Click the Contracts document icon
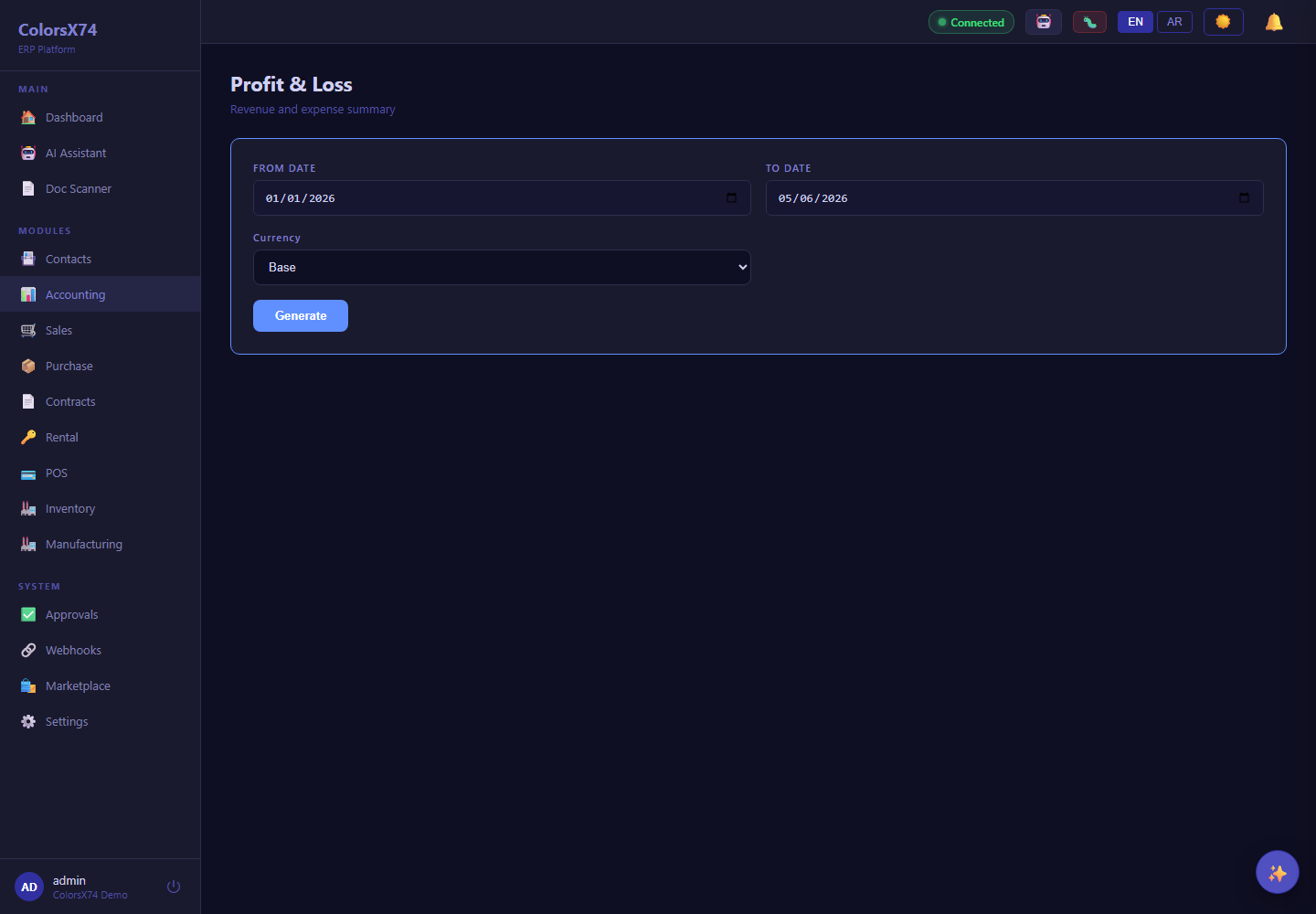This screenshot has height=914, width=1316. (x=28, y=401)
